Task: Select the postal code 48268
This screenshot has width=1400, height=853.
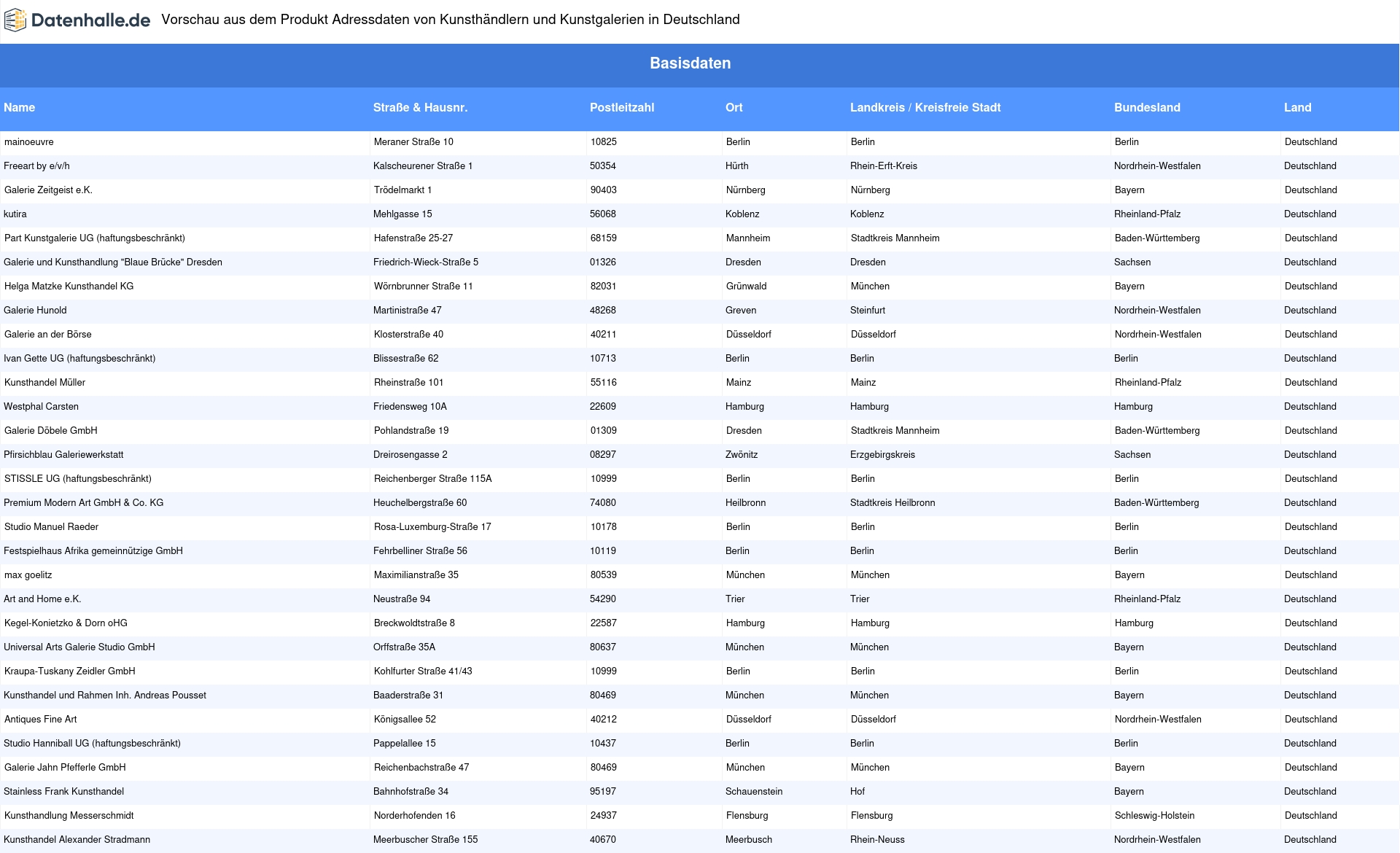Action: click(x=603, y=311)
